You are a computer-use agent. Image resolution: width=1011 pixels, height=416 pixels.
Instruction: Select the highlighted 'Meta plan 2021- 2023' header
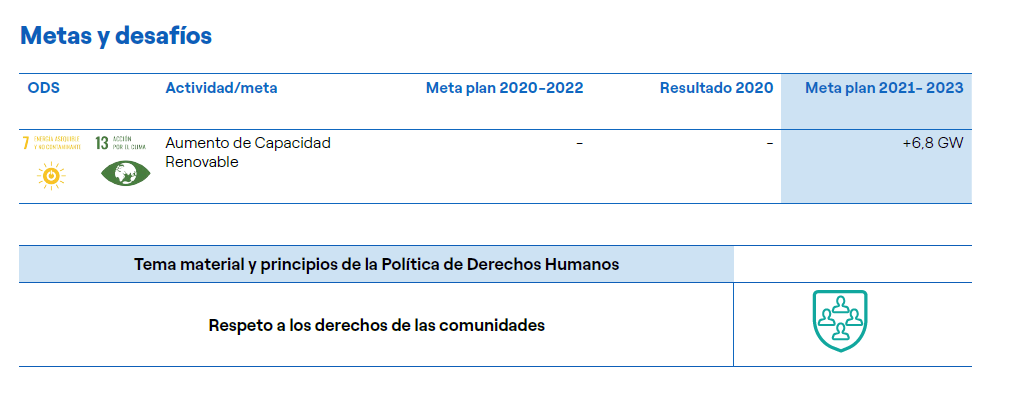point(884,88)
